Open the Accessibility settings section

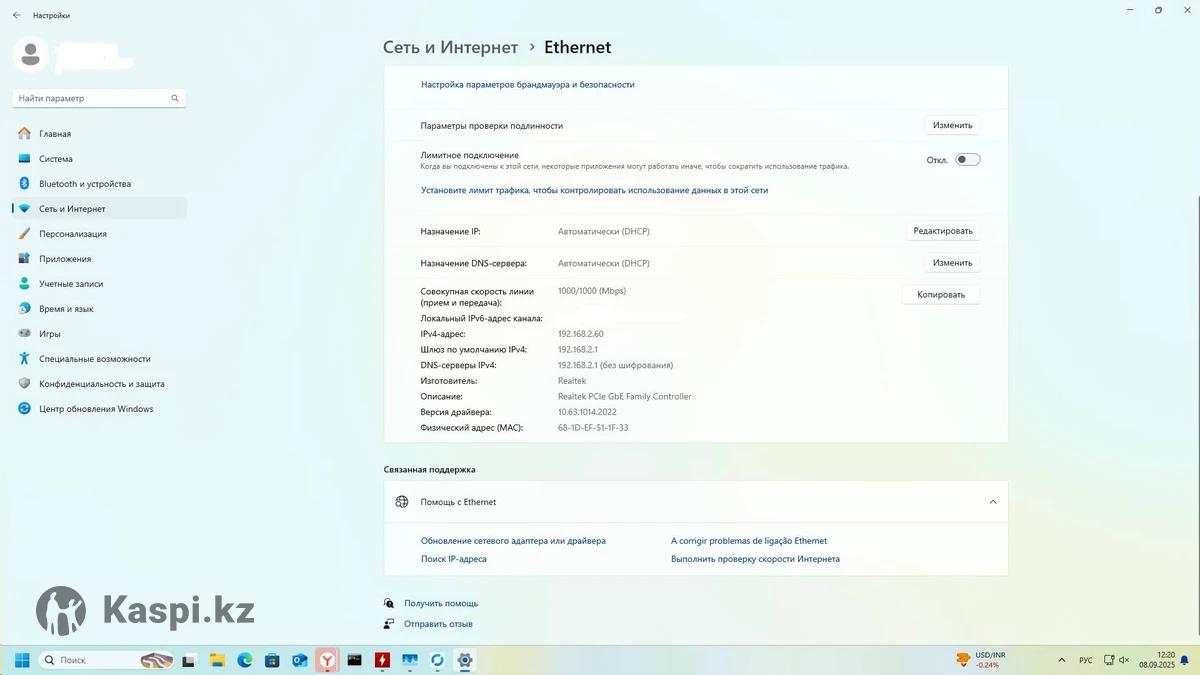[94, 359]
